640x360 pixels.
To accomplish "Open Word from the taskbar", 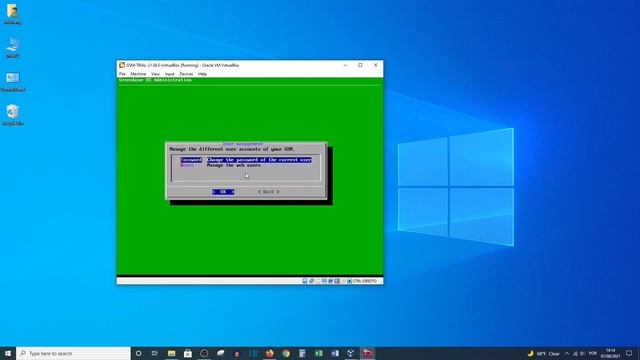I will click(335, 353).
